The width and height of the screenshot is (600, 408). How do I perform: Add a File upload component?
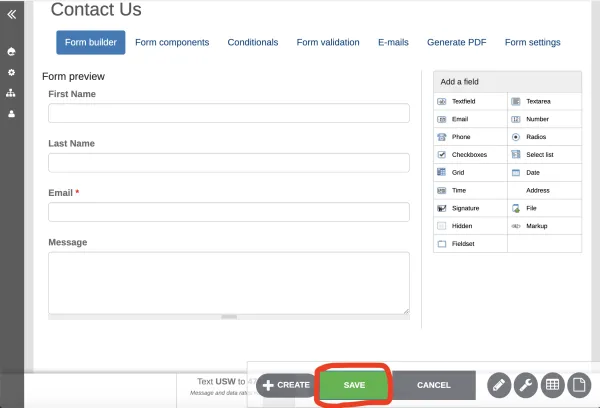coord(544,208)
